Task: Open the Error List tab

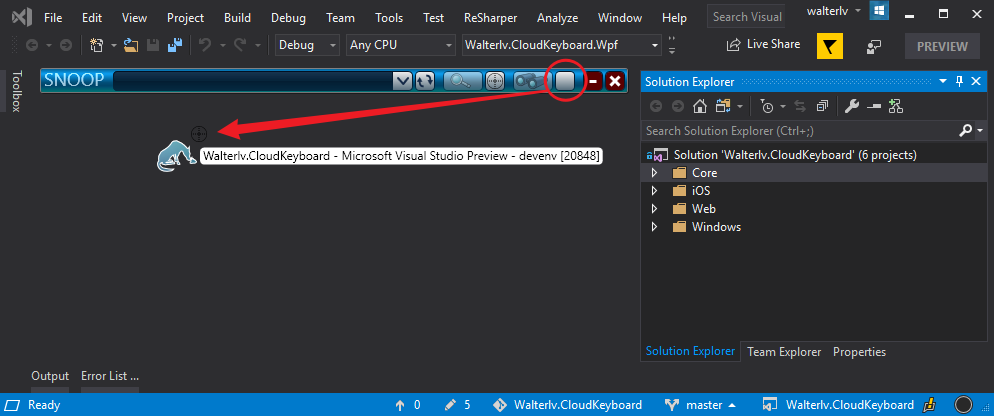Action: tap(110, 375)
